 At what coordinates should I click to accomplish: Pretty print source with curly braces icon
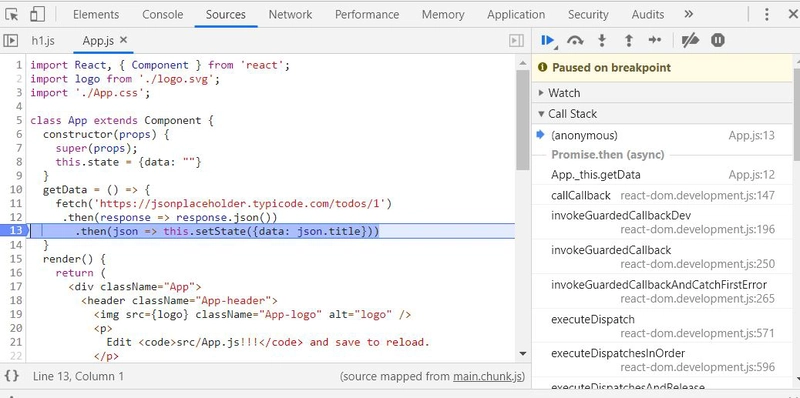(x=12, y=377)
